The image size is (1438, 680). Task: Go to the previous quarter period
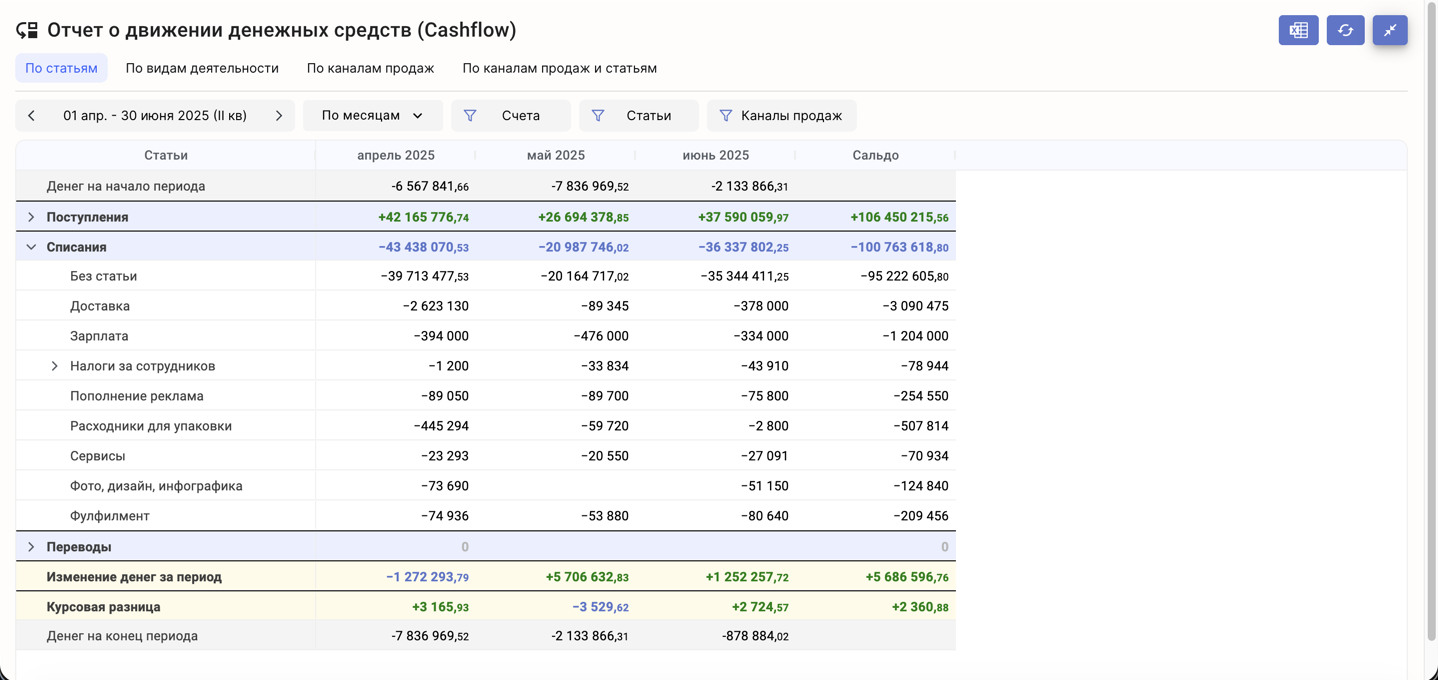32,116
